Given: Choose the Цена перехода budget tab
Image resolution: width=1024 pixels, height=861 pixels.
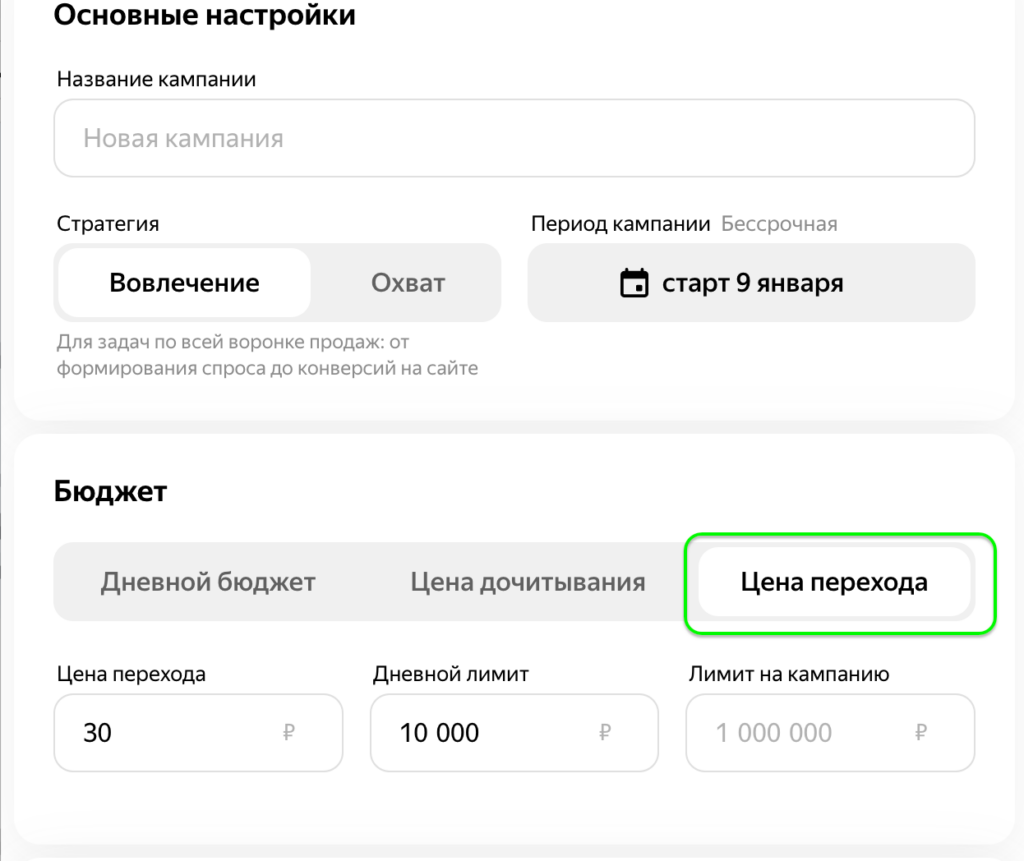Looking at the screenshot, I should point(834,582).
